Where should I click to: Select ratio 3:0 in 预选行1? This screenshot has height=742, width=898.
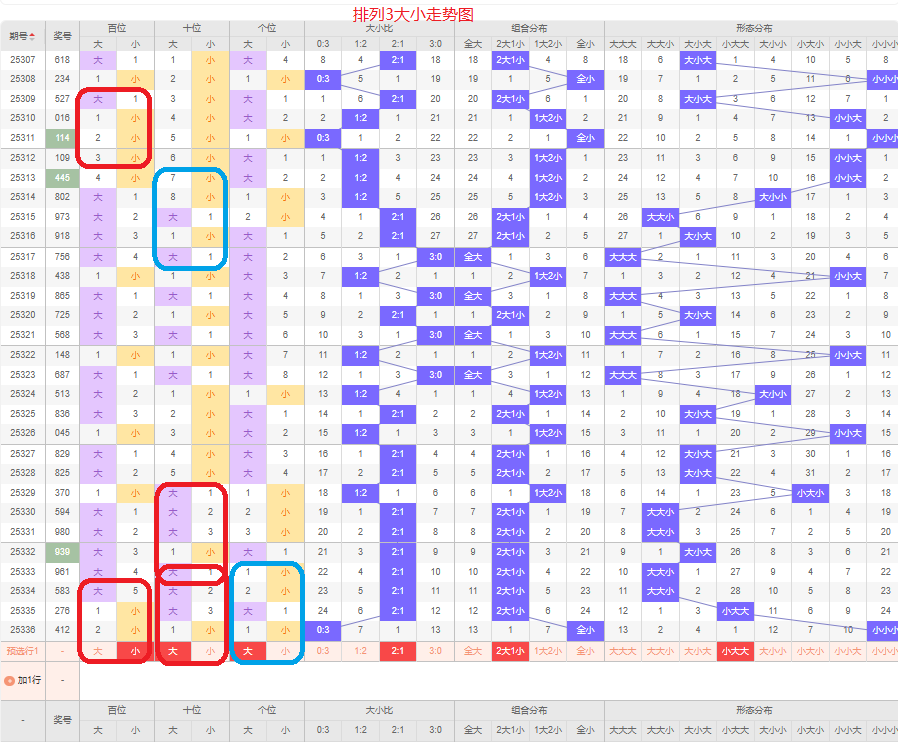pyautogui.click(x=435, y=651)
